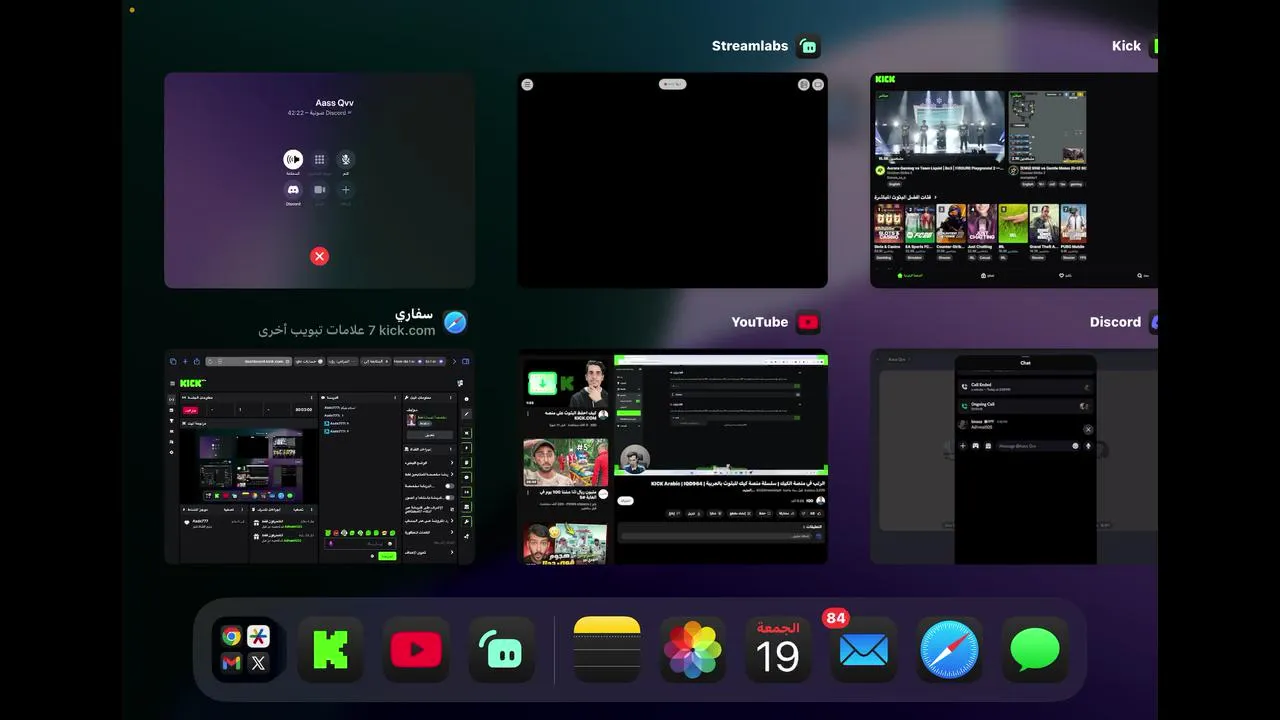Viewport: 1280px width, 720px height.
Task: Switch to the black Streamlabs window card
Action: click(x=672, y=180)
